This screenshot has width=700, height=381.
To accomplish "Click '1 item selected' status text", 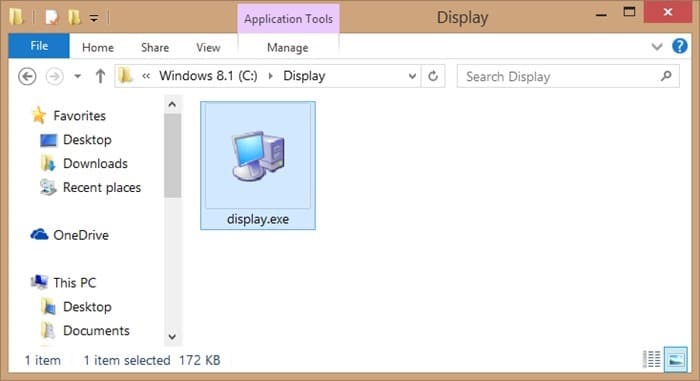I will (127, 360).
